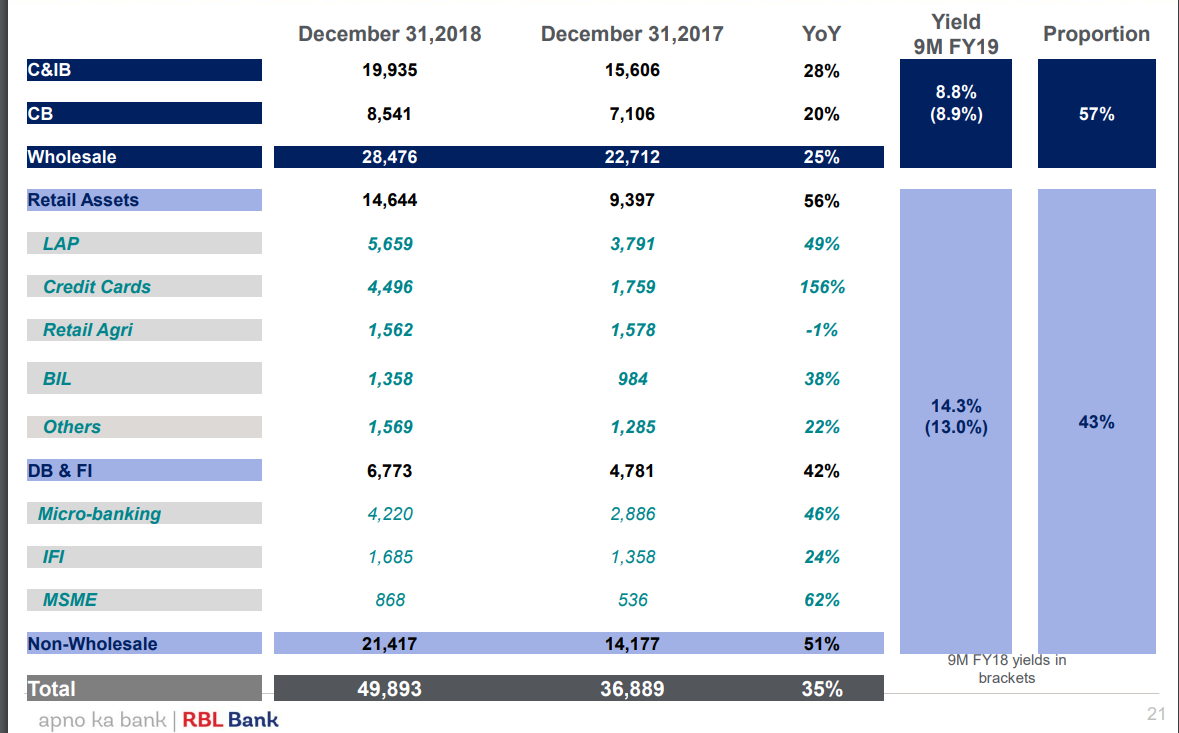Click the 156% Credit Cards YoY value
This screenshot has width=1179, height=733.
click(822, 287)
